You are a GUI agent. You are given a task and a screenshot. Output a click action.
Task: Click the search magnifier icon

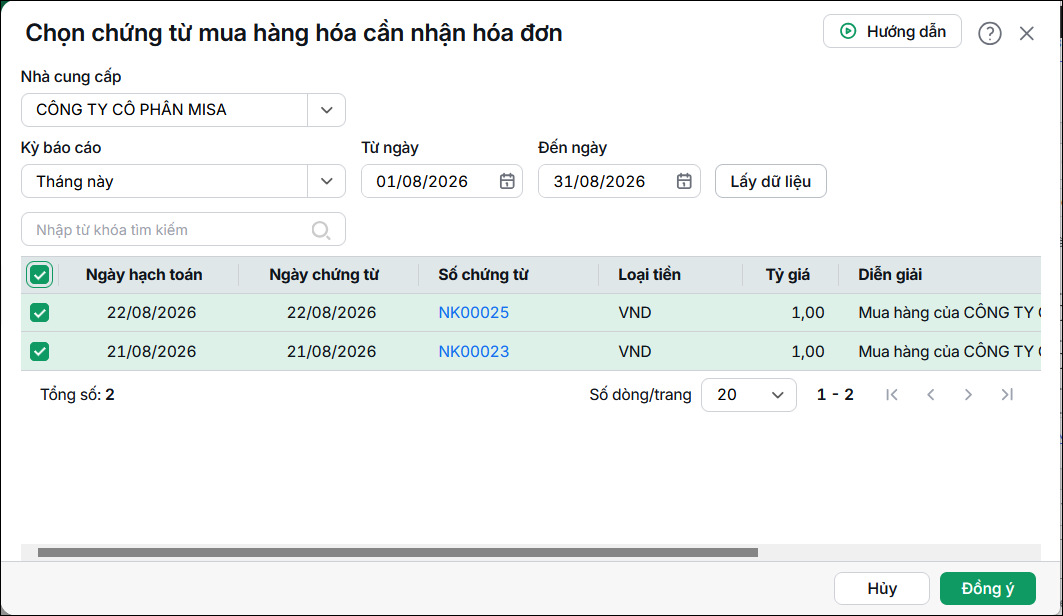[321, 230]
